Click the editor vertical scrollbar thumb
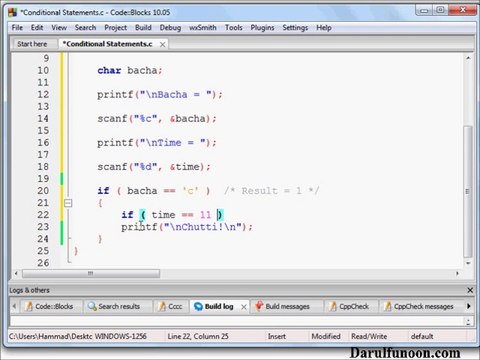 [x=468, y=191]
